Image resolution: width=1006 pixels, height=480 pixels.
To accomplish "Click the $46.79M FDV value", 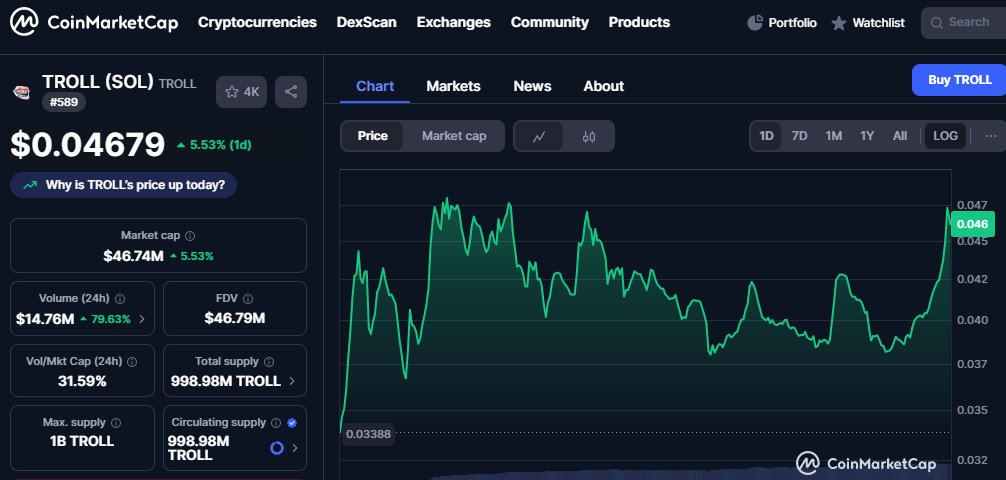I will pyautogui.click(x=235, y=318).
